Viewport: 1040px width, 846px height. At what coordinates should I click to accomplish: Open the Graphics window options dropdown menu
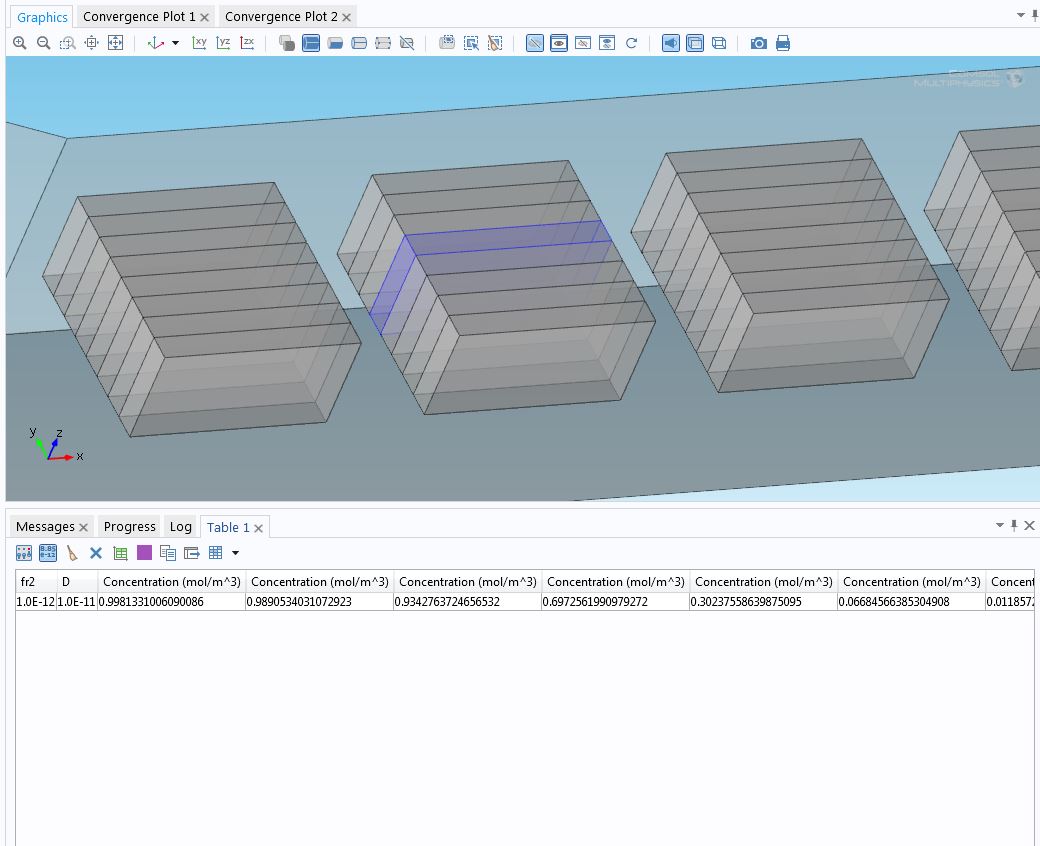tap(1021, 15)
